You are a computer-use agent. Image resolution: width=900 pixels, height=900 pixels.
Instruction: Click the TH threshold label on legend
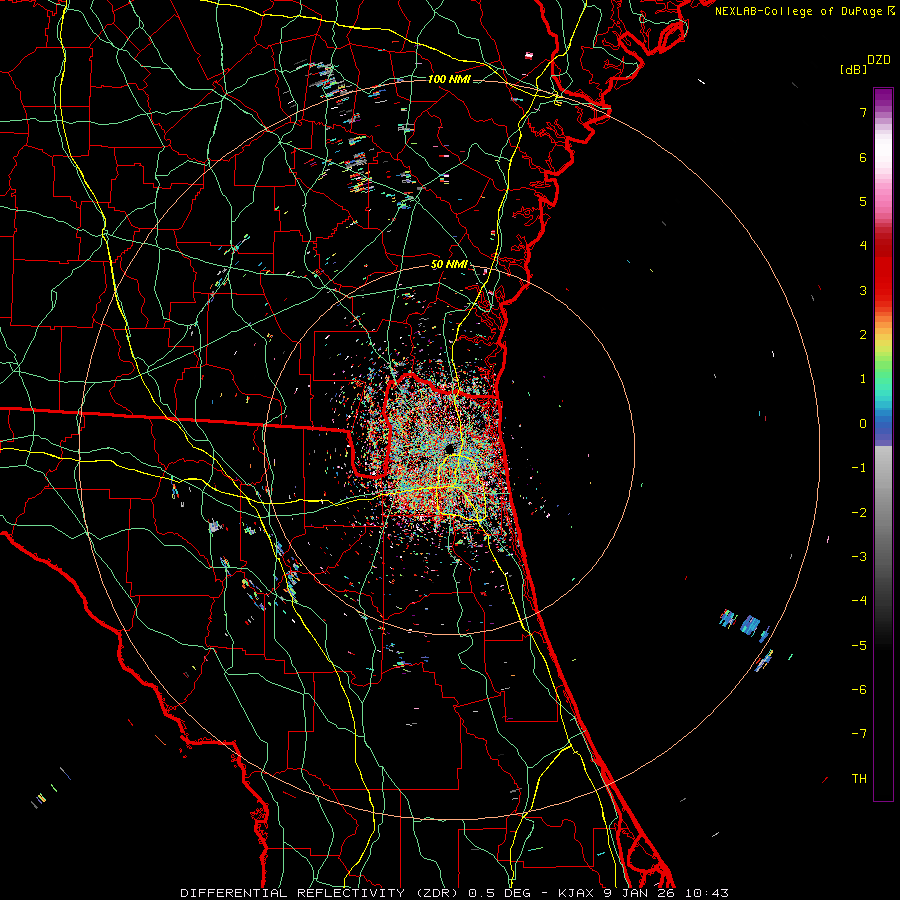(859, 779)
